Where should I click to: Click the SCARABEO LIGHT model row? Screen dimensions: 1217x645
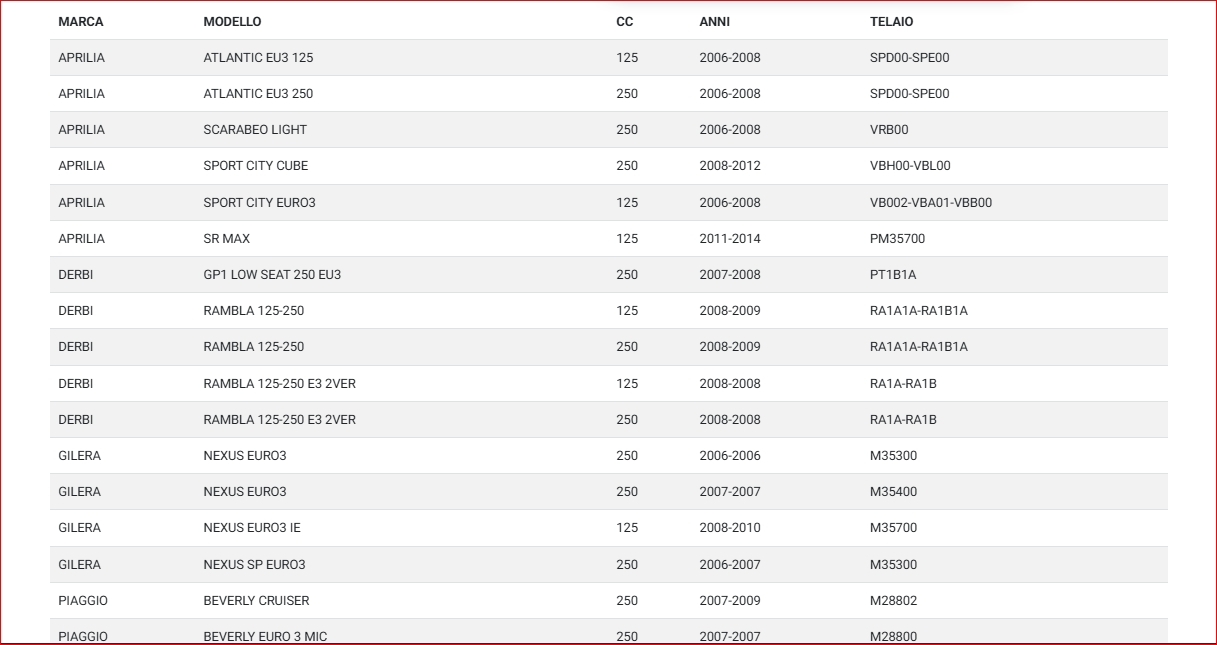pyautogui.click(x=255, y=130)
